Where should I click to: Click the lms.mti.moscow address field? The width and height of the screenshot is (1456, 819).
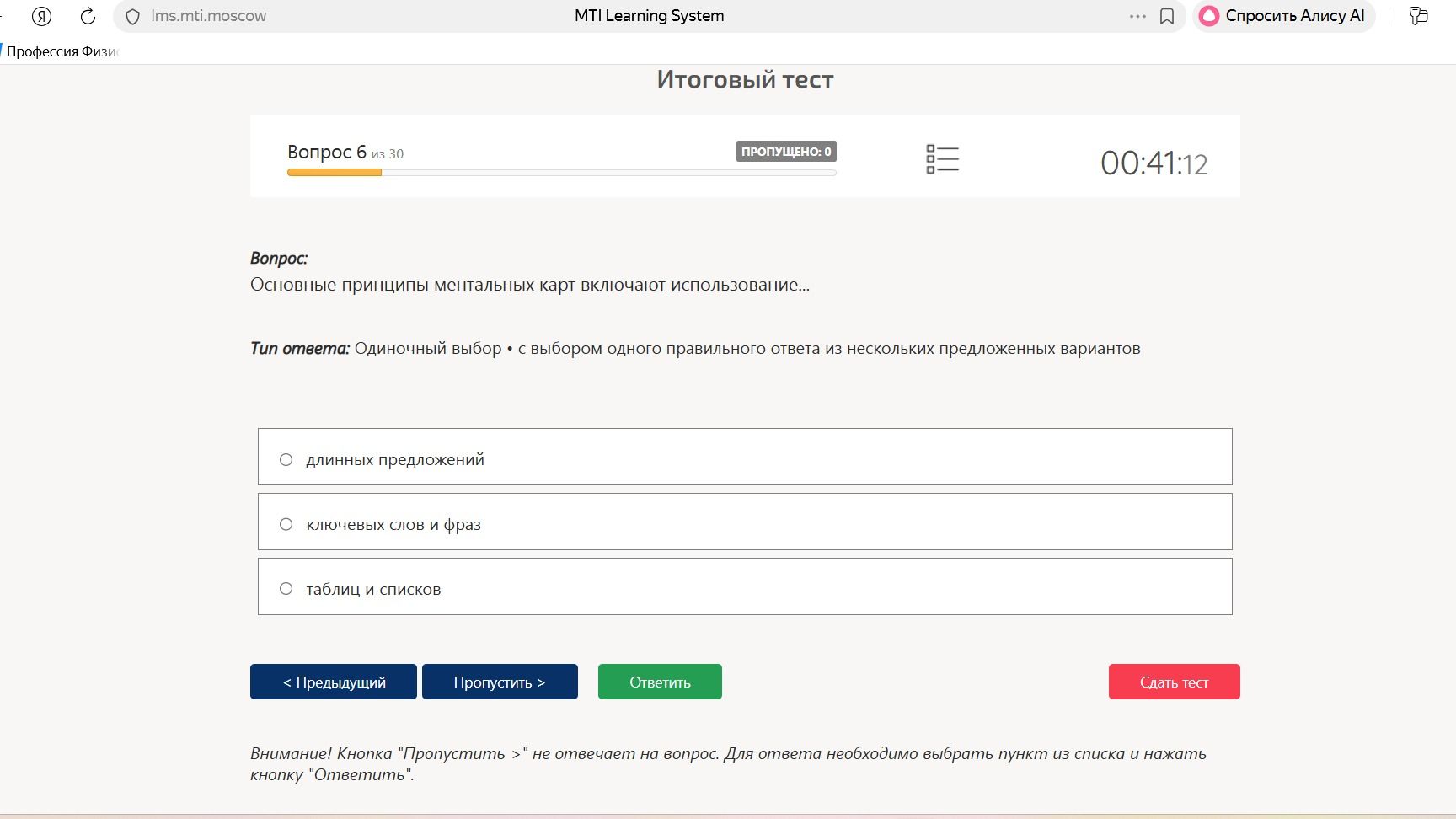[208, 16]
